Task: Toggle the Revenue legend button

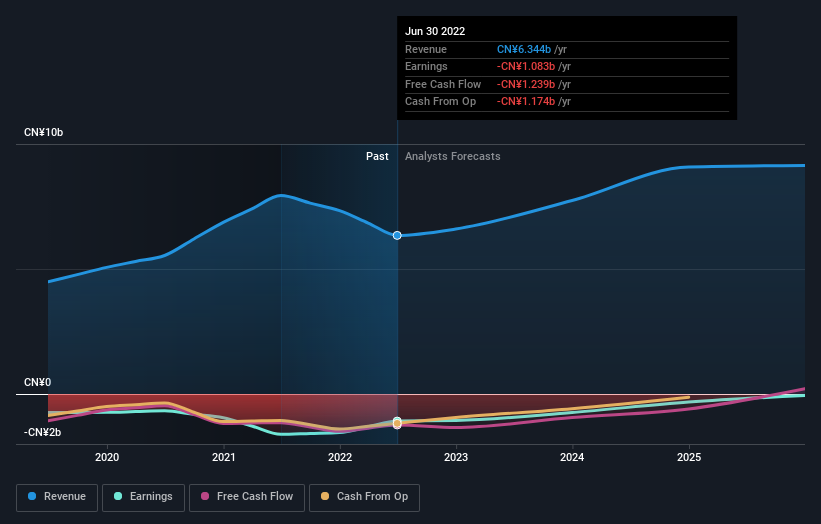Action: point(57,497)
